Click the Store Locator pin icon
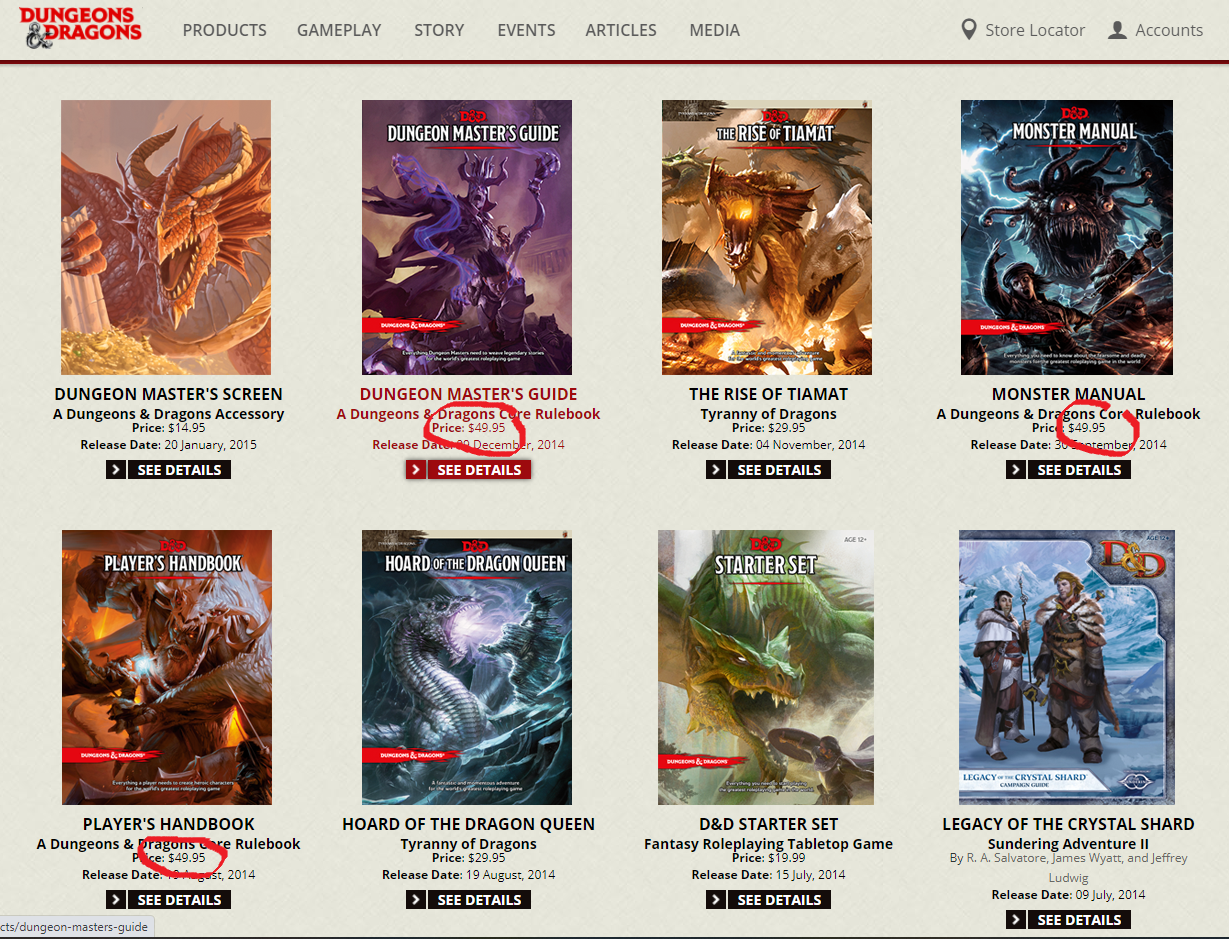This screenshot has width=1229, height=939. tap(968, 30)
